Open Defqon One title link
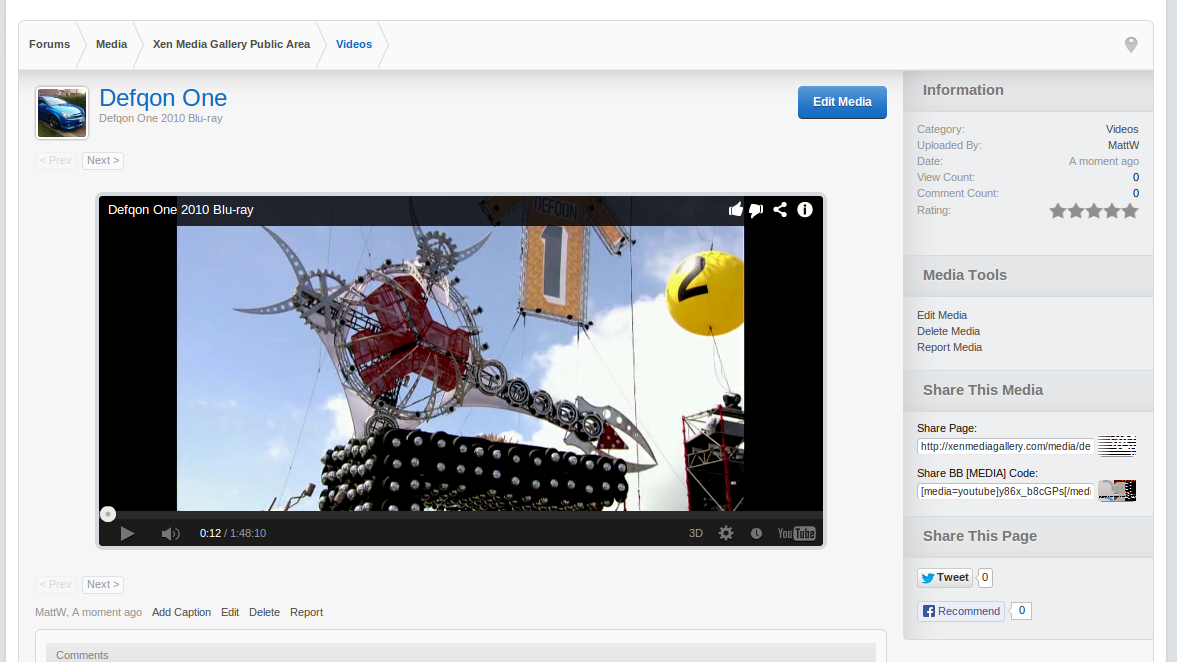Viewport: 1177px width, 662px height. pos(163,98)
